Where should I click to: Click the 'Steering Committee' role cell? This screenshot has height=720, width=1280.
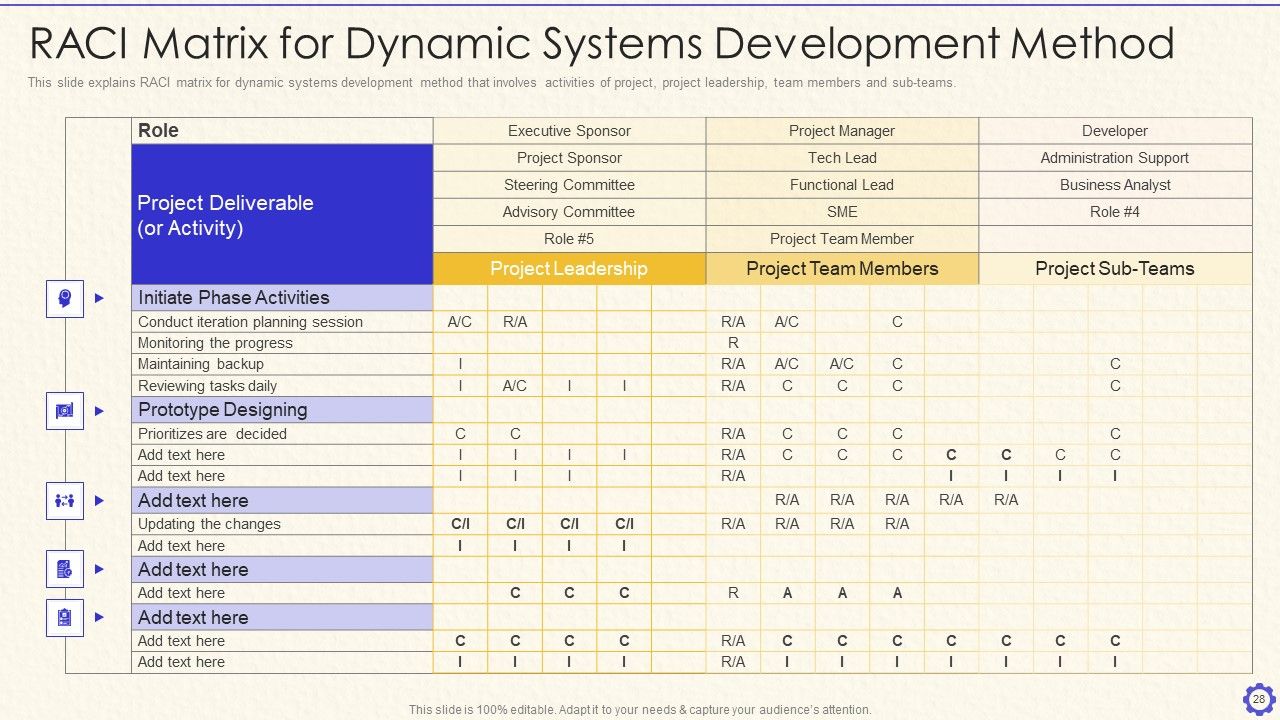[569, 185]
